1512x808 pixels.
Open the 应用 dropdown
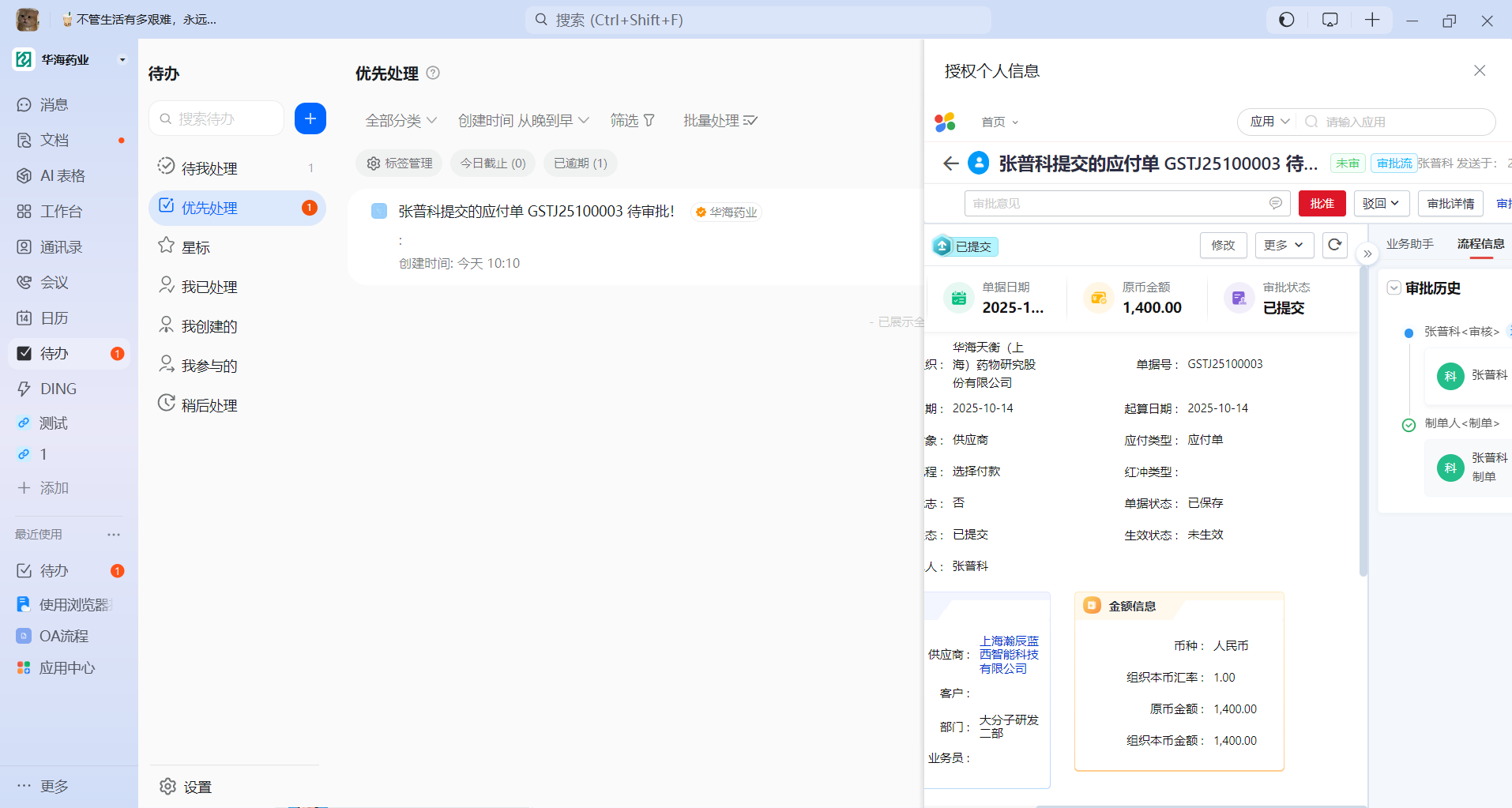pos(1269,122)
